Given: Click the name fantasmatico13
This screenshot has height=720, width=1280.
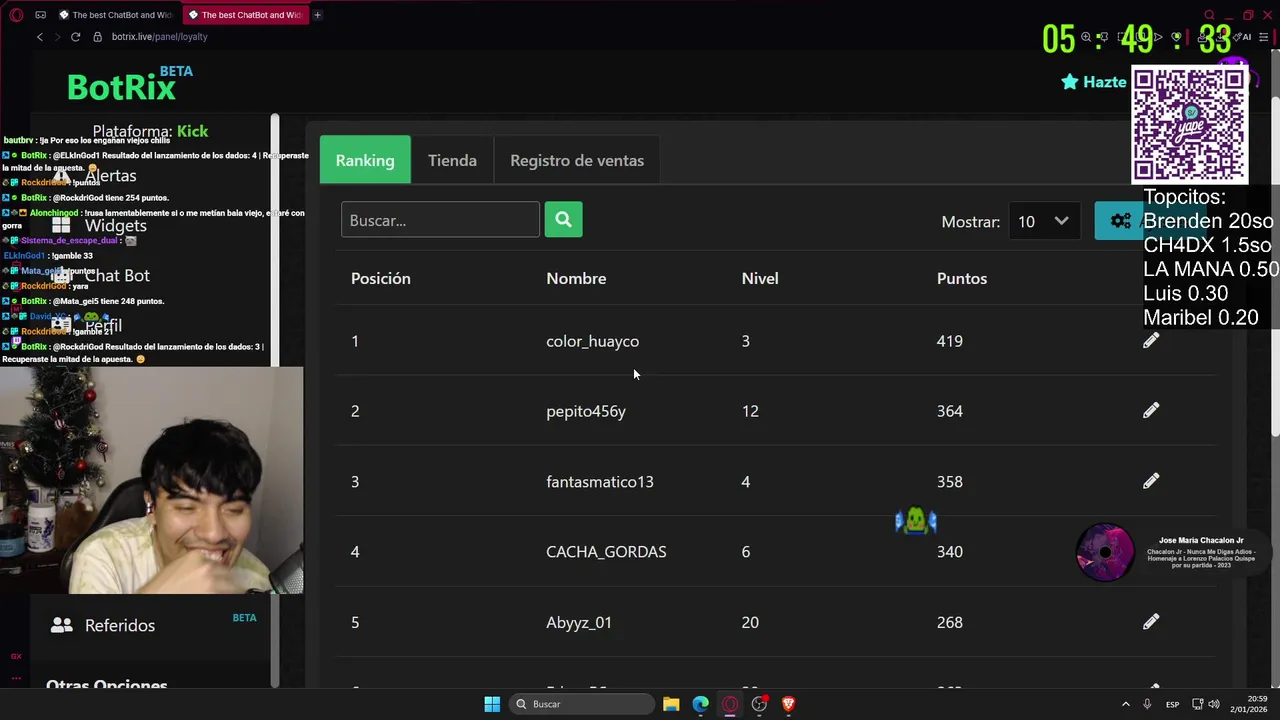Looking at the screenshot, I should click(600, 481).
